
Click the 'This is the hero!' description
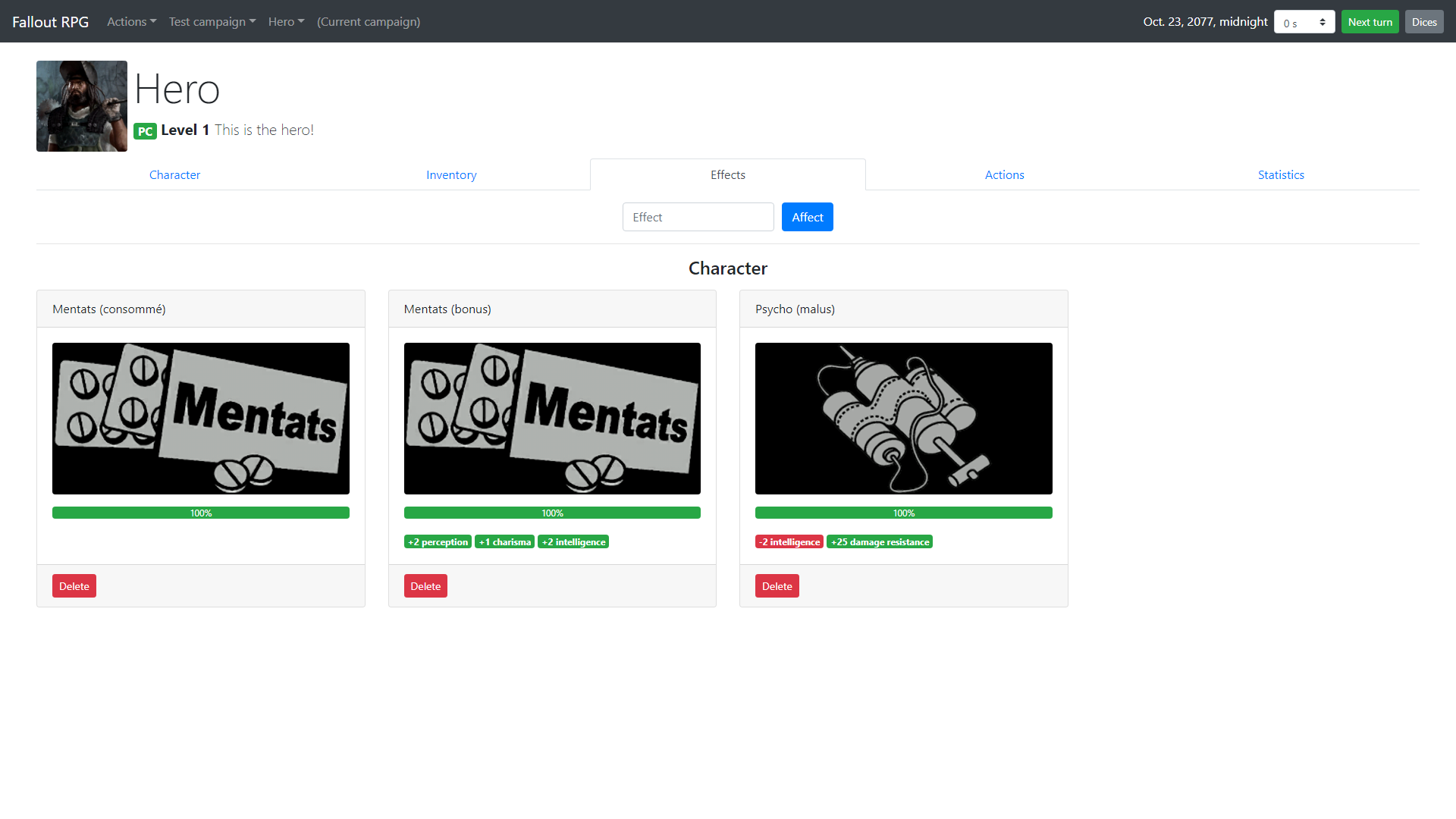point(264,130)
